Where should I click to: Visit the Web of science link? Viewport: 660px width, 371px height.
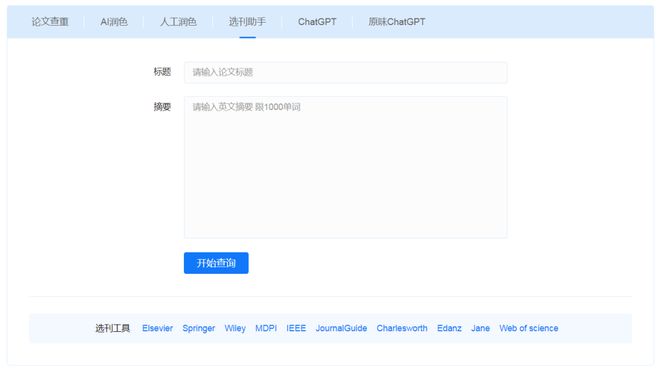(x=529, y=328)
